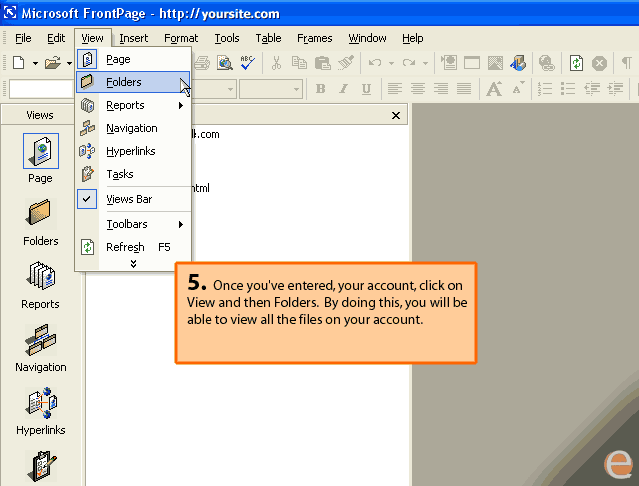Switch to Folders view in Views bar
This screenshot has width=639, height=486.
pos(40,218)
